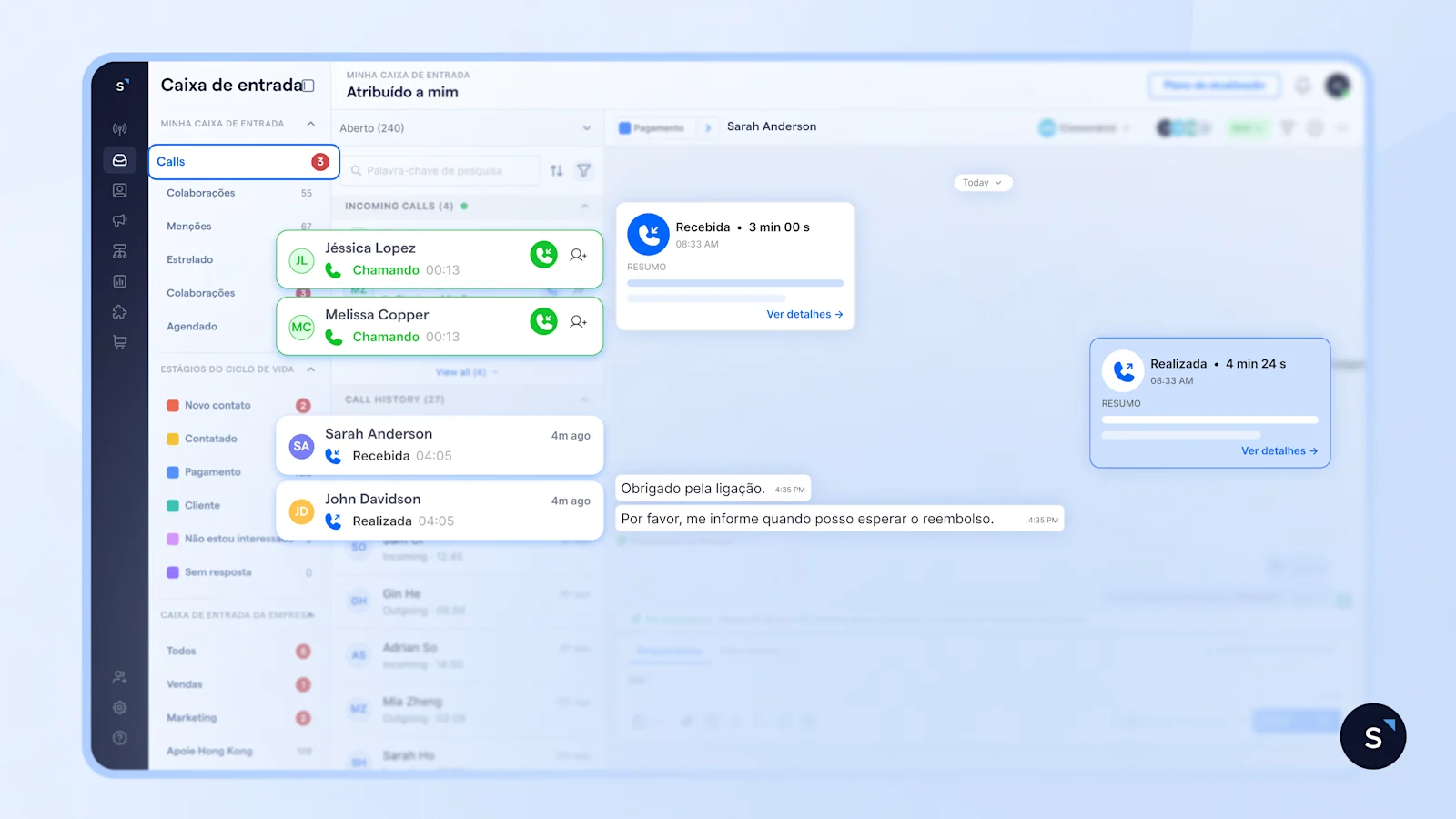Open the team members icon in sidebar
This screenshot has height=819, width=1456.
[x=119, y=677]
